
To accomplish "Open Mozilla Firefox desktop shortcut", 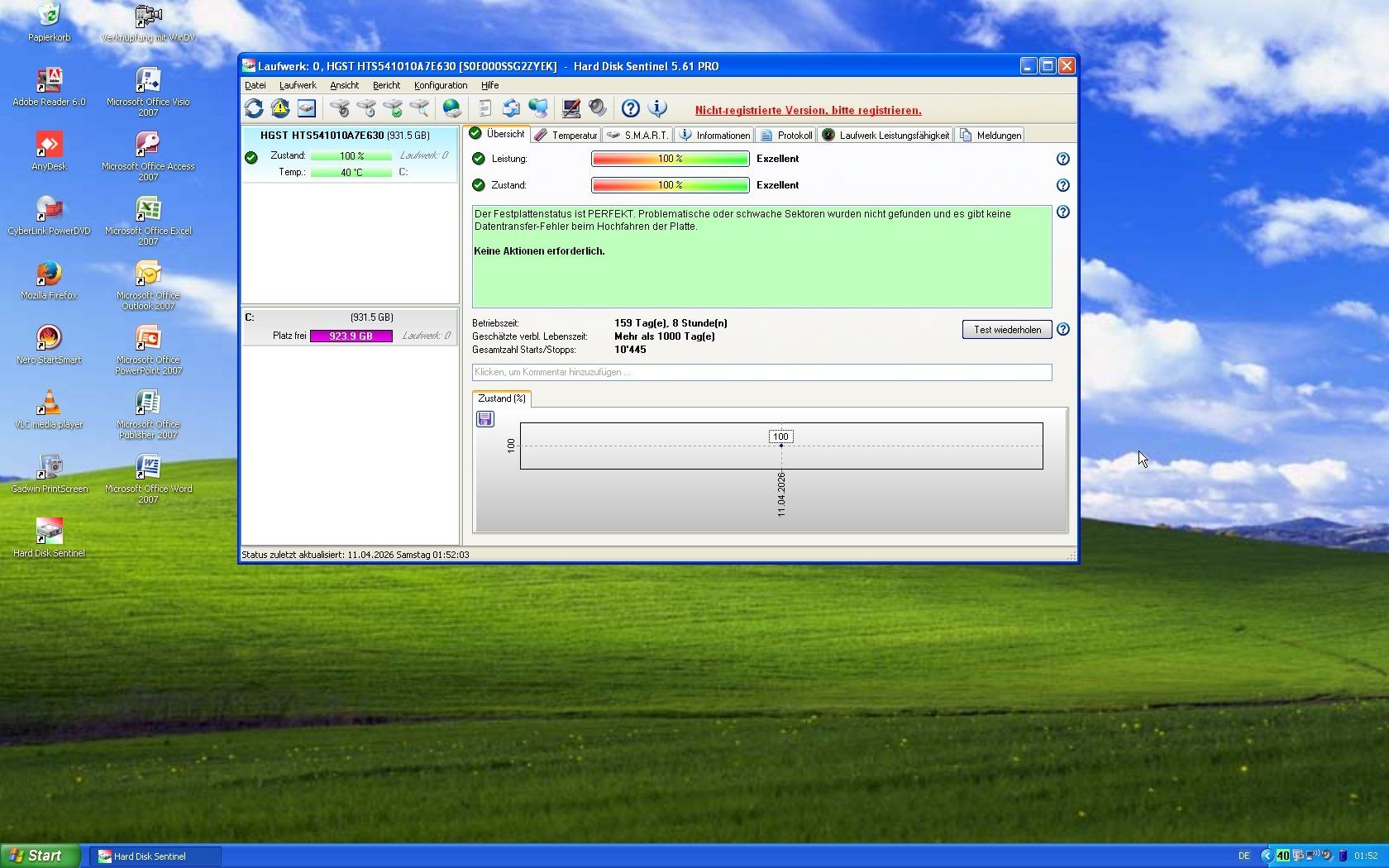I will (x=49, y=279).
